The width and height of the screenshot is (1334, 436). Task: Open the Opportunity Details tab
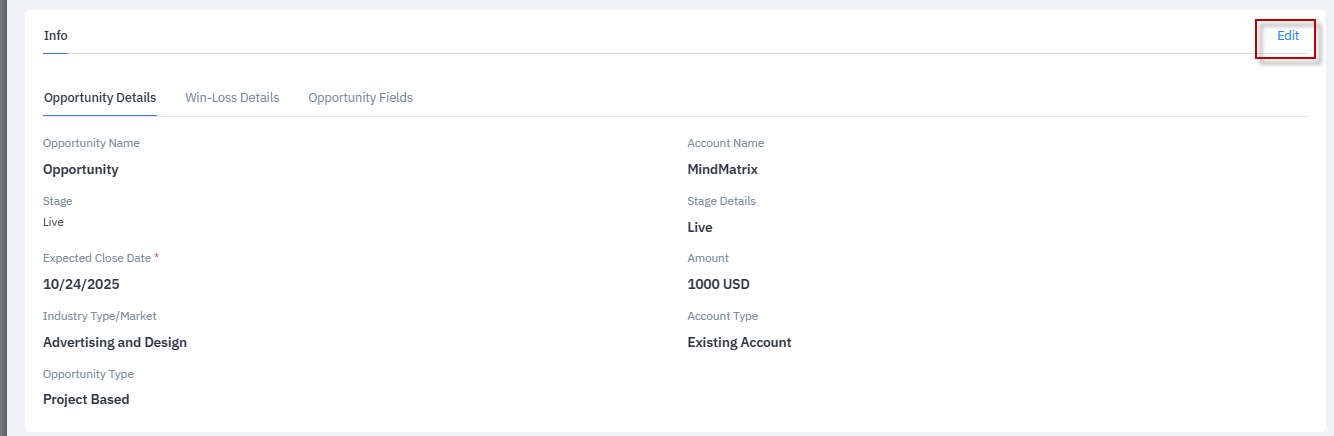click(x=100, y=98)
